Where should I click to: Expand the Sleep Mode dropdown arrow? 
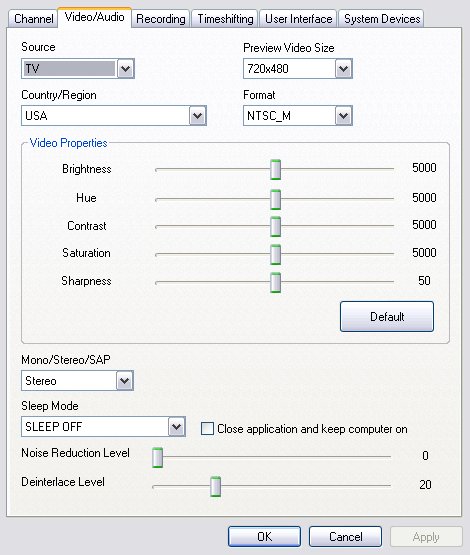pyautogui.click(x=177, y=427)
